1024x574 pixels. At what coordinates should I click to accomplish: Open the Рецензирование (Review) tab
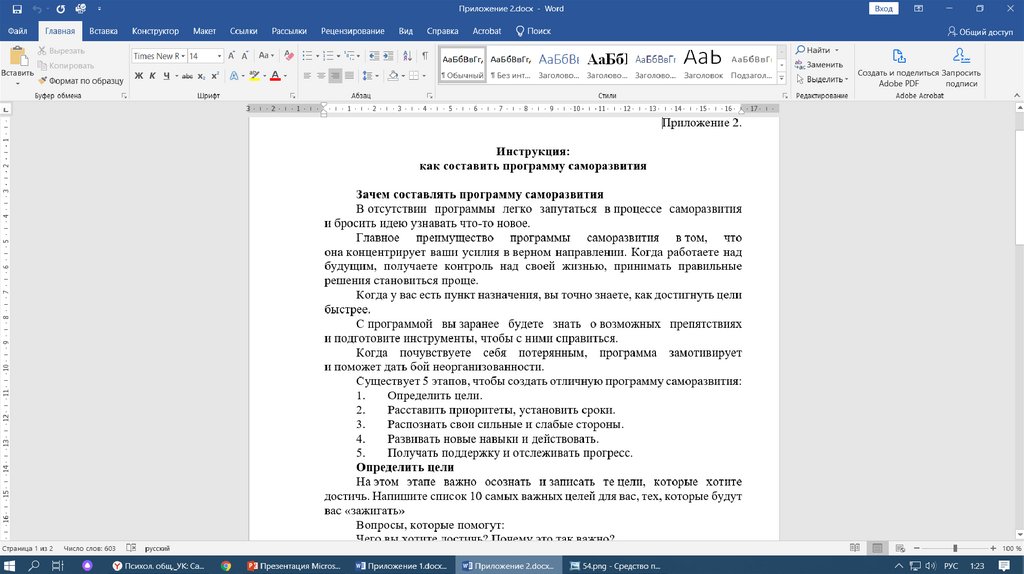point(353,31)
